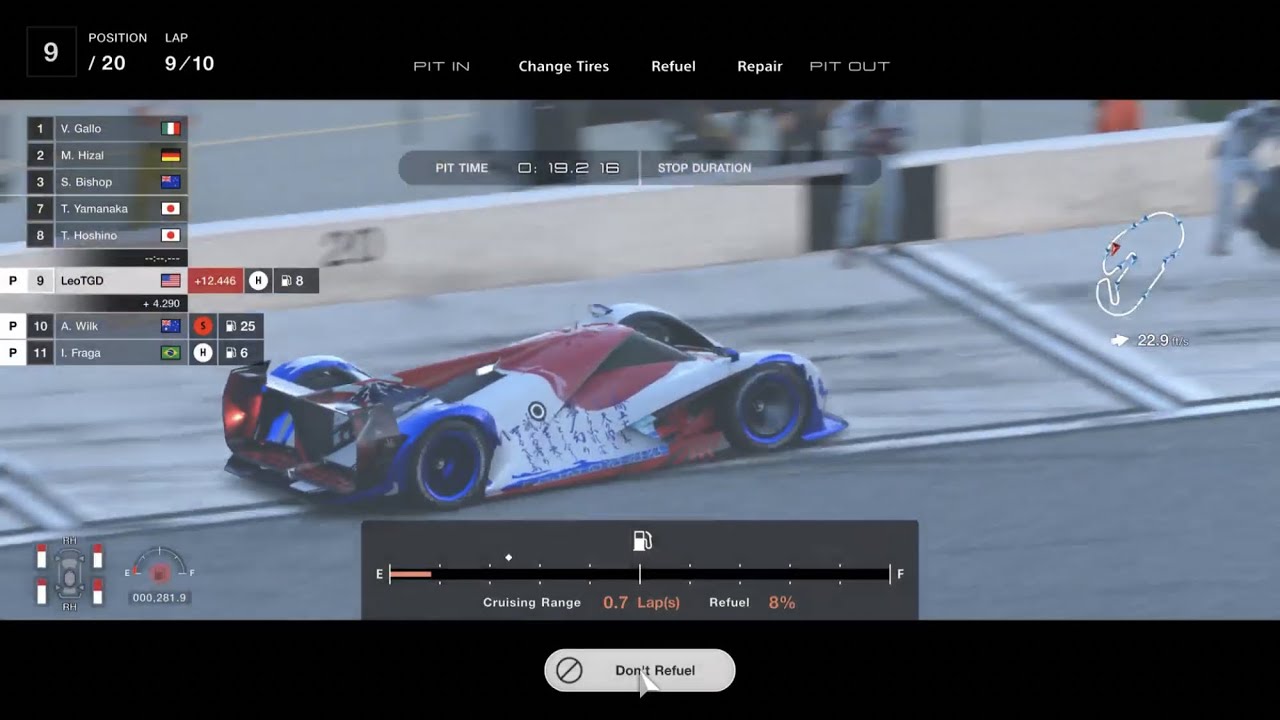Select the Change Tires pit step

[x=563, y=66]
